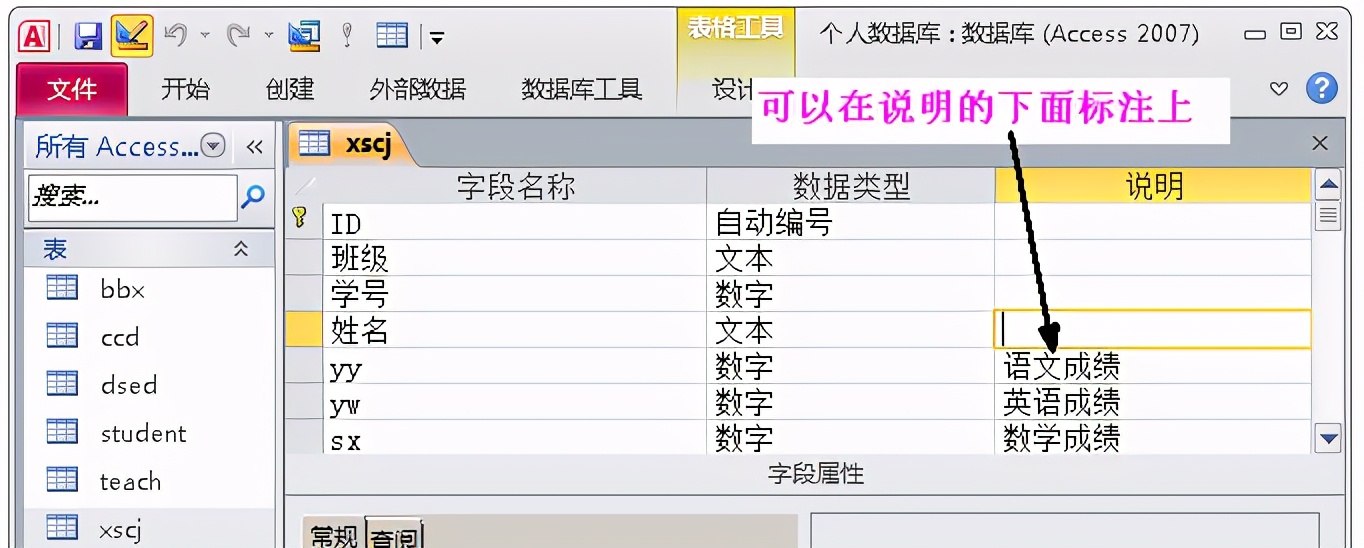Open Access help question mark
The width and height of the screenshot is (1364, 548).
click(1322, 88)
